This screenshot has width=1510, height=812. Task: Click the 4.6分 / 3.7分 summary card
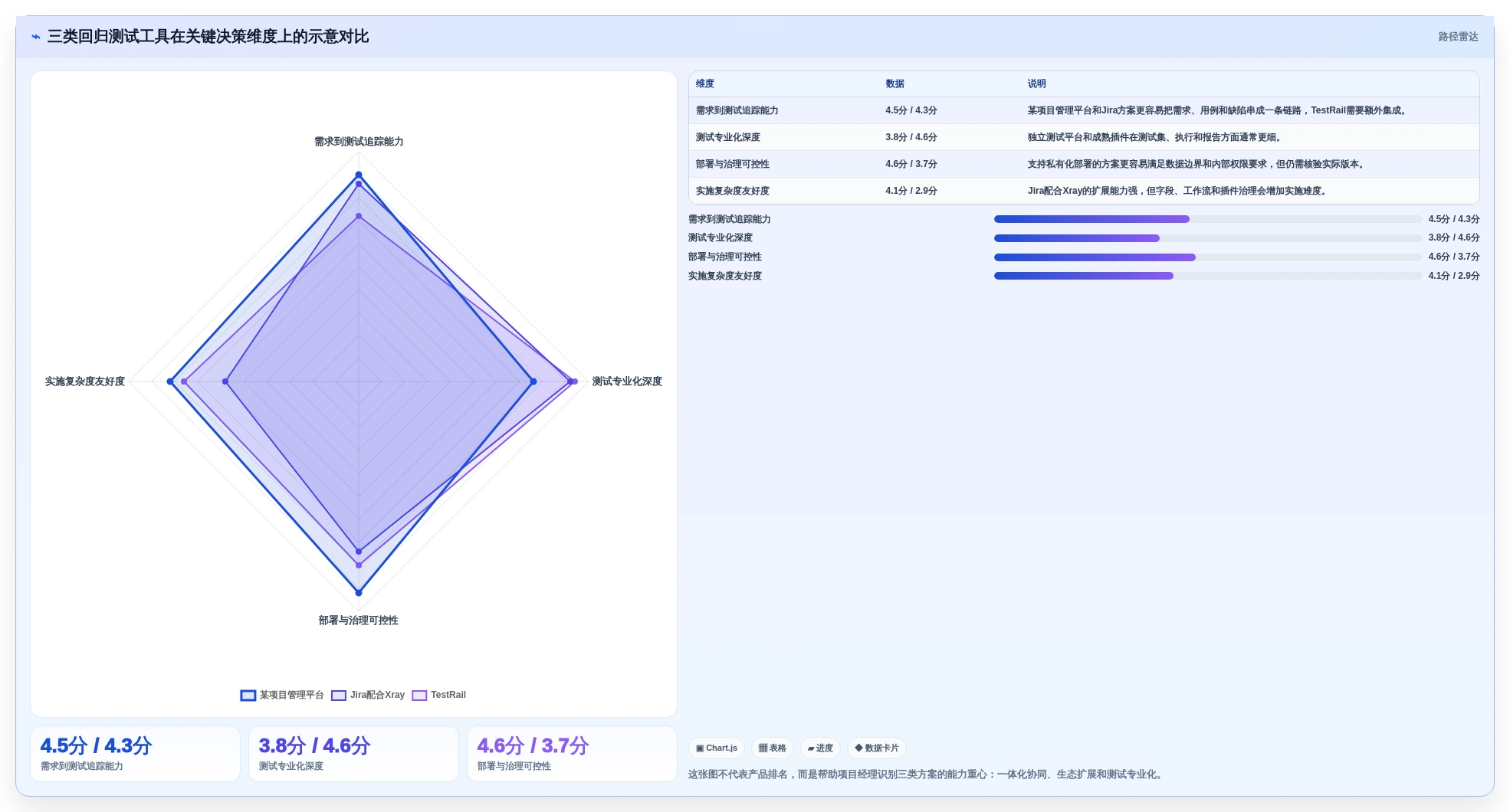pos(572,754)
